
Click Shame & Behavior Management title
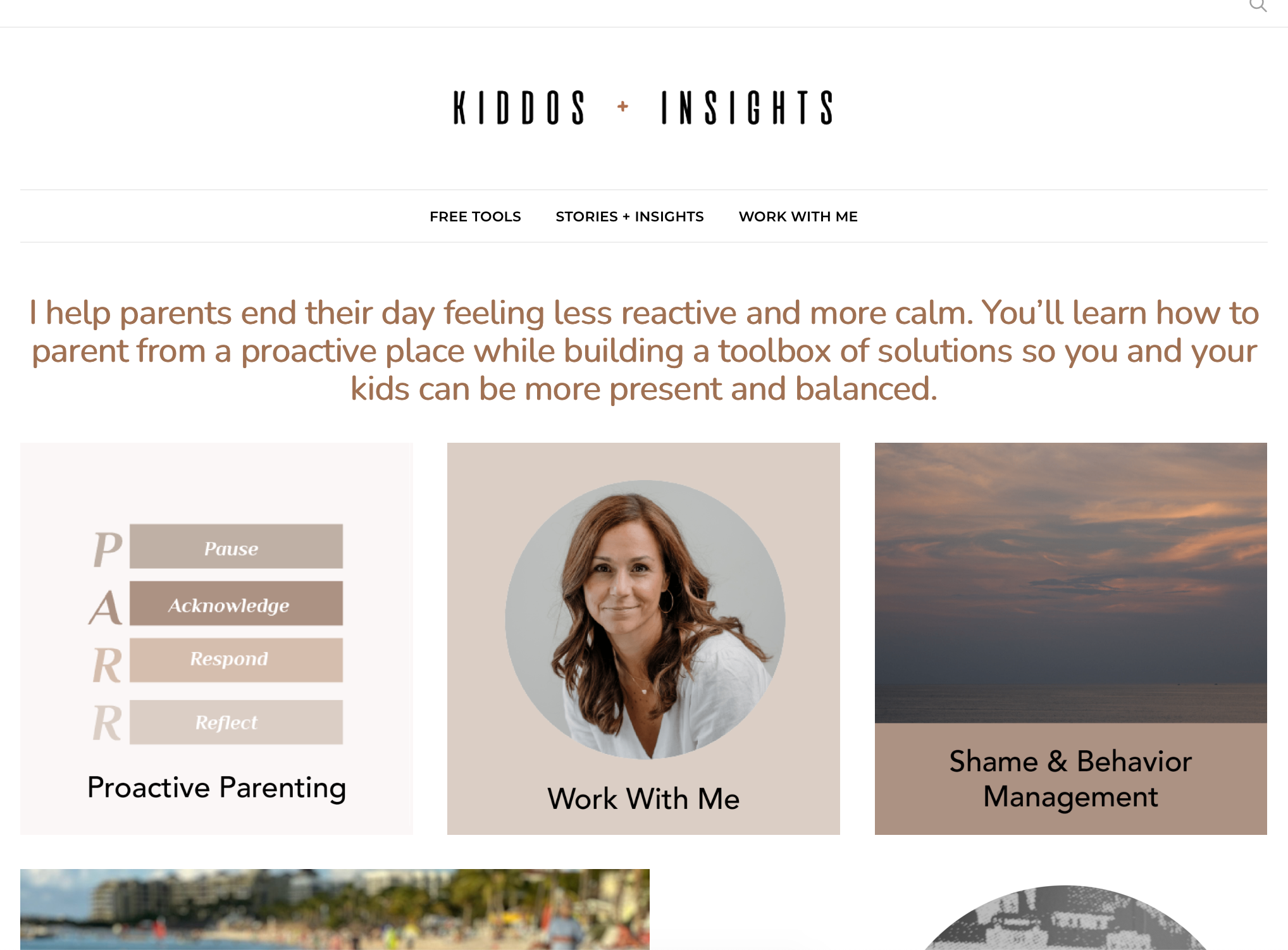click(1070, 779)
